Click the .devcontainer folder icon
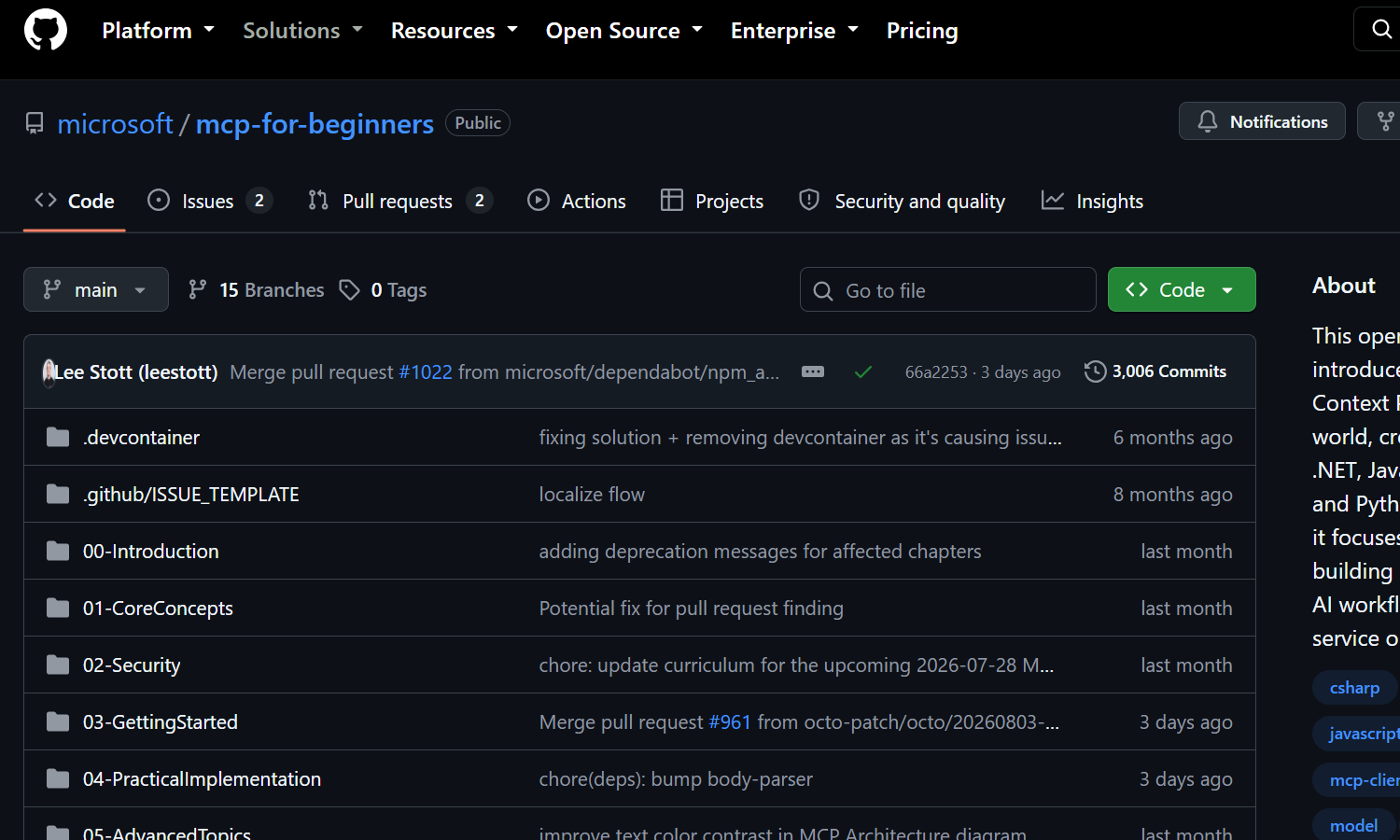 [58, 437]
